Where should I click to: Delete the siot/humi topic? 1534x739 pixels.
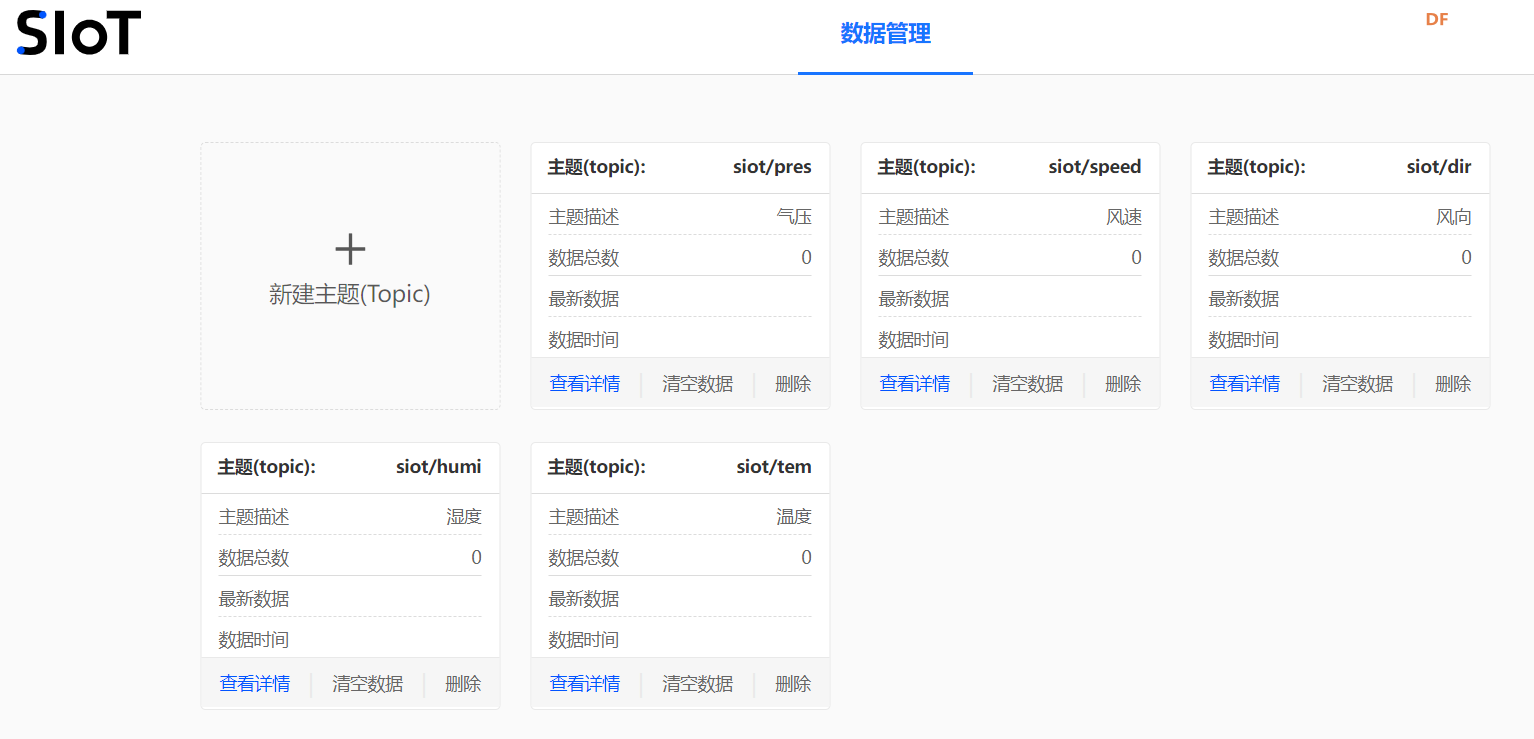point(463,684)
